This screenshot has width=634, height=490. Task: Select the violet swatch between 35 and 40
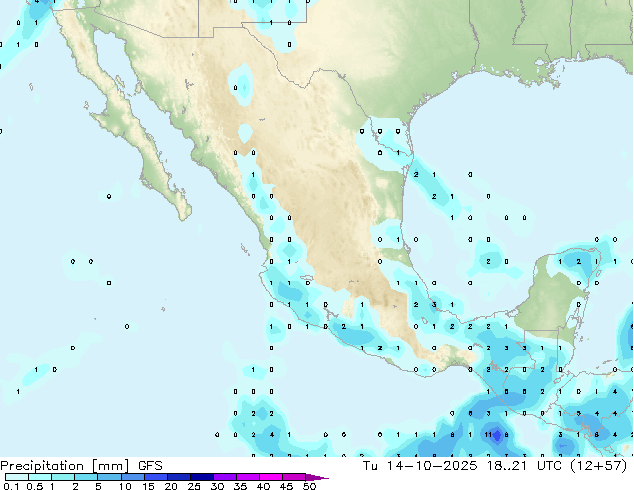pos(247,477)
